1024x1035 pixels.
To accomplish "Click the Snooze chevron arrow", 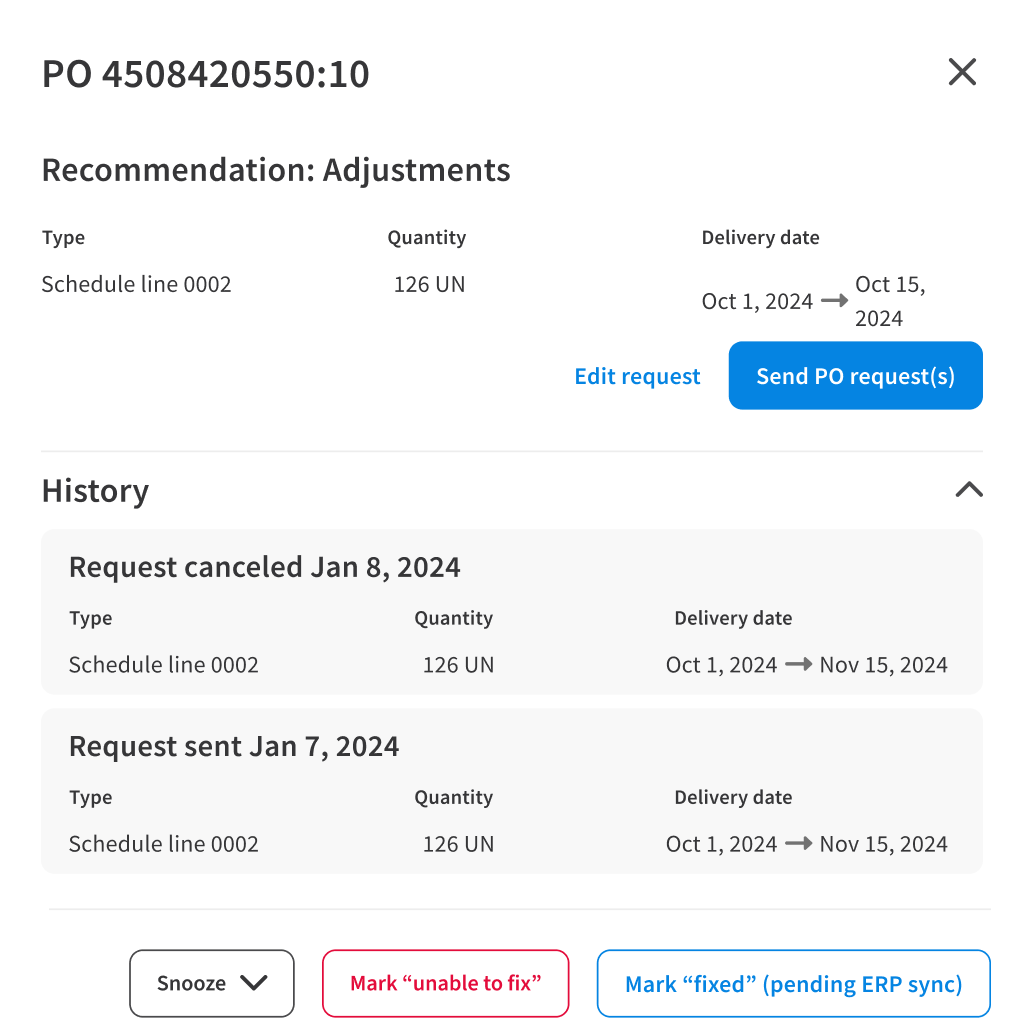I will click(254, 983).
